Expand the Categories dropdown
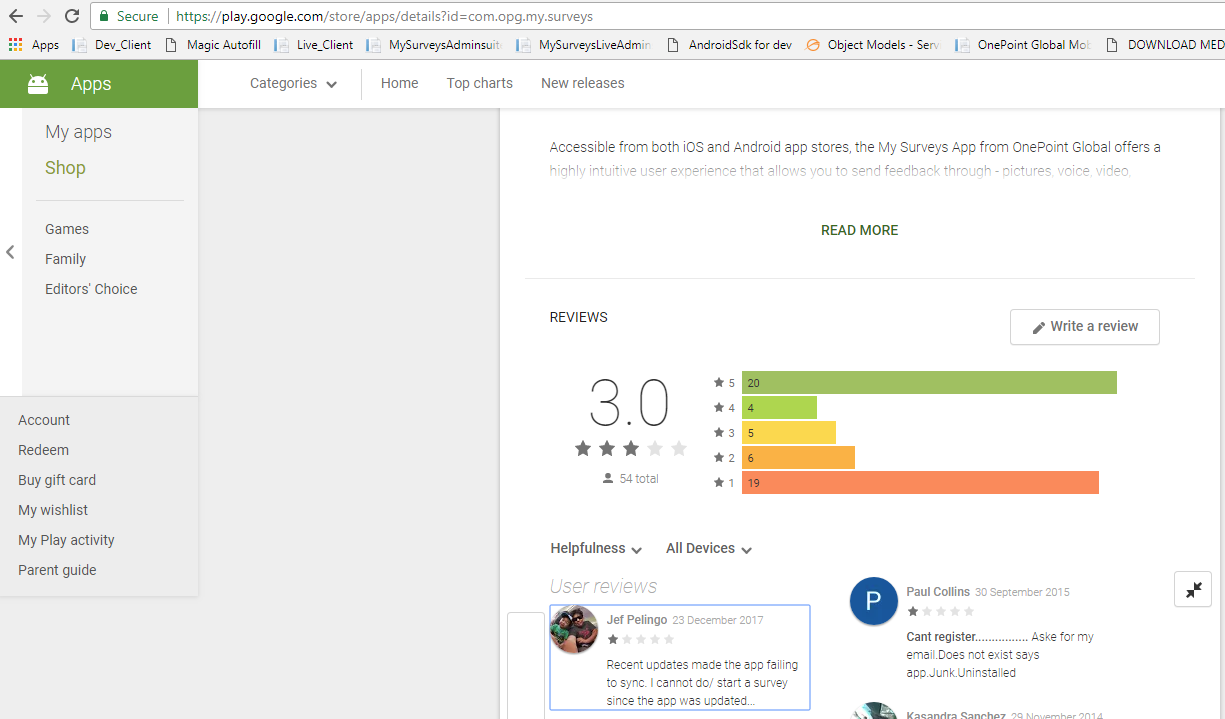 point(293,84)
